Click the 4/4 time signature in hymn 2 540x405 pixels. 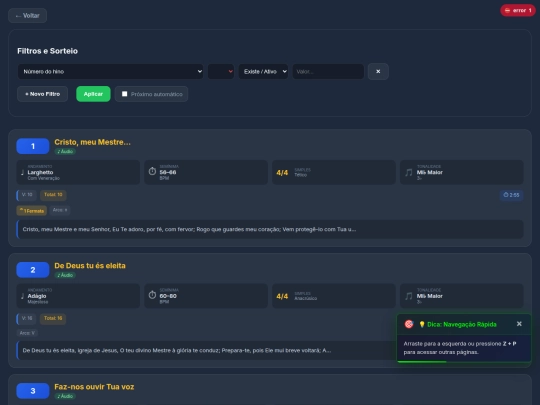(x=282, y=296)
